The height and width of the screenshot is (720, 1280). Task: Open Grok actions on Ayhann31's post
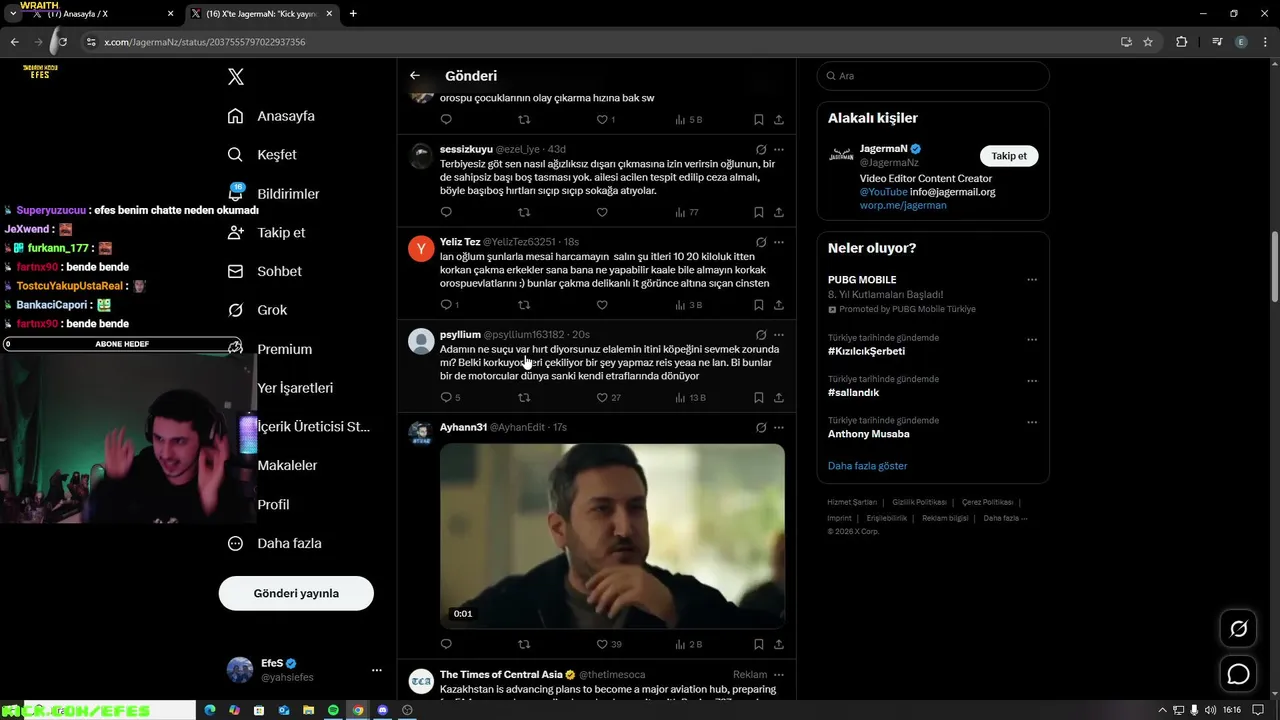pos(761,427)
